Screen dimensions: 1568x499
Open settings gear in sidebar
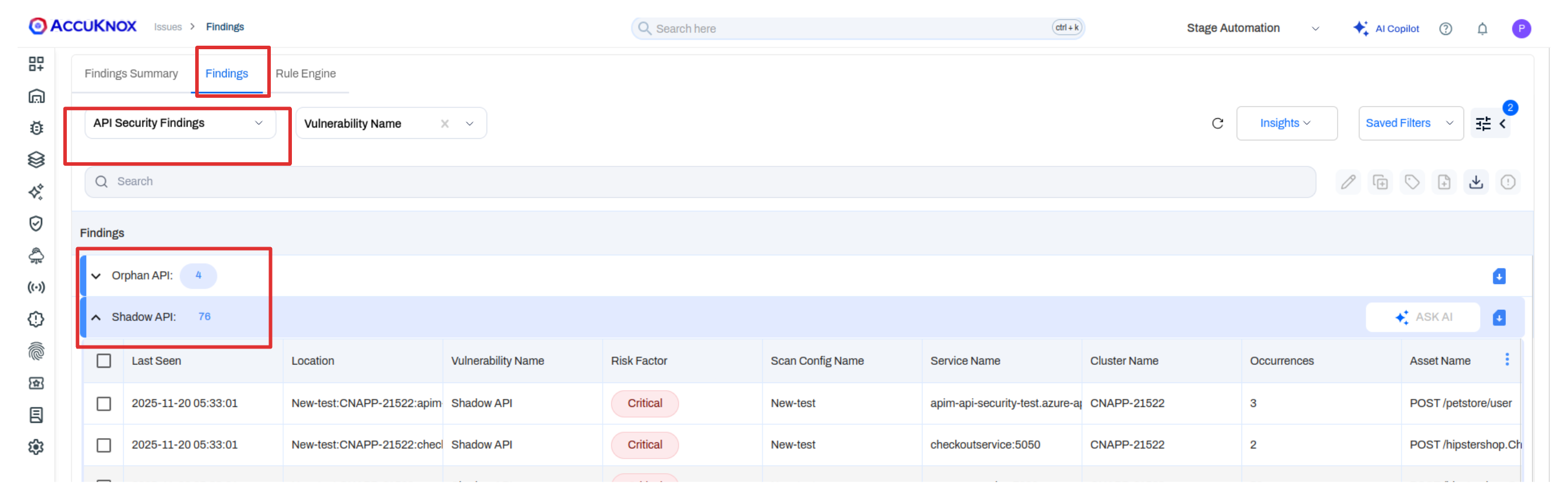pos(36,447)
